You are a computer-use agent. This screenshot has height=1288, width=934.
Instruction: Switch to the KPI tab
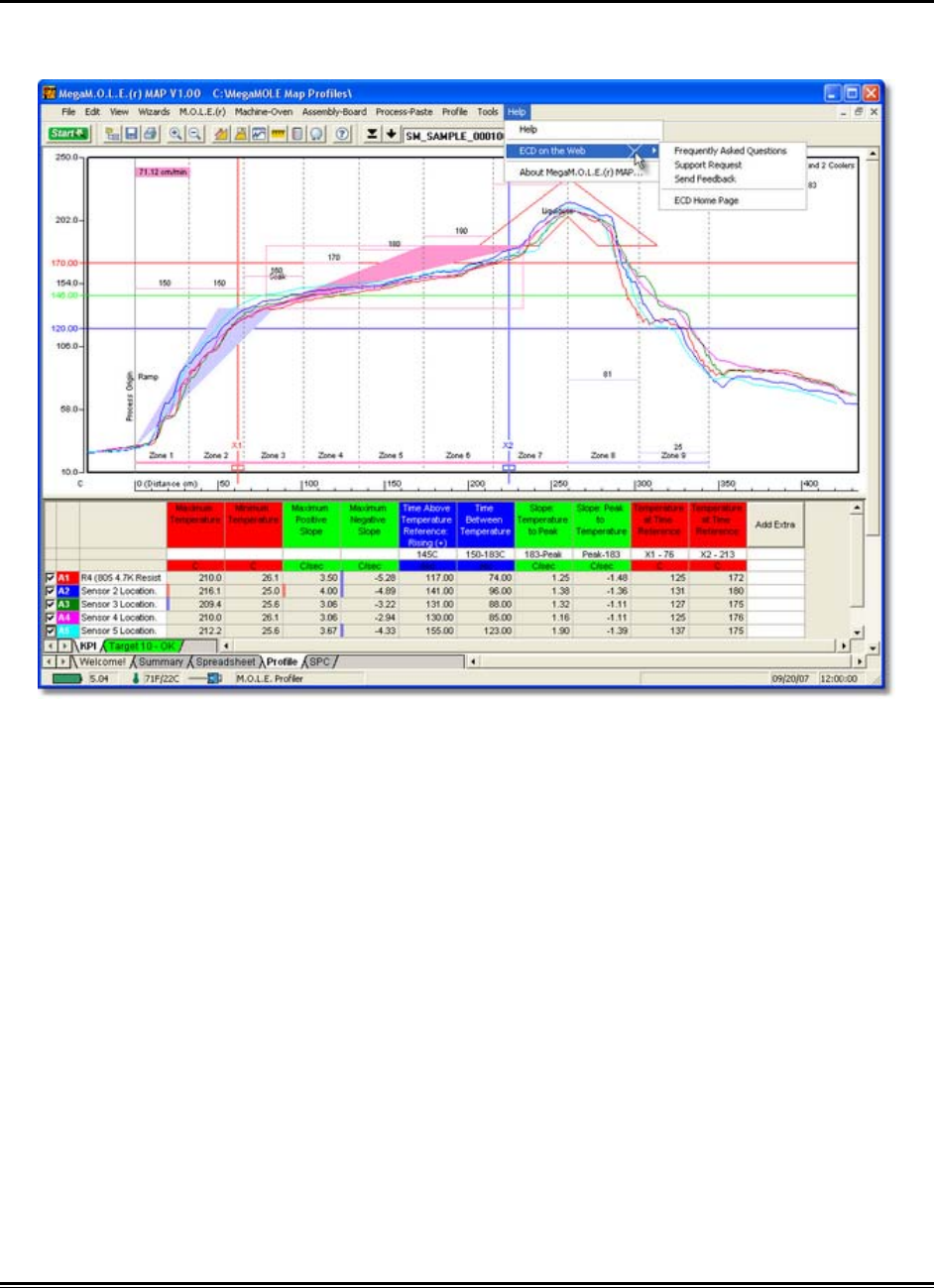point(89,645)
